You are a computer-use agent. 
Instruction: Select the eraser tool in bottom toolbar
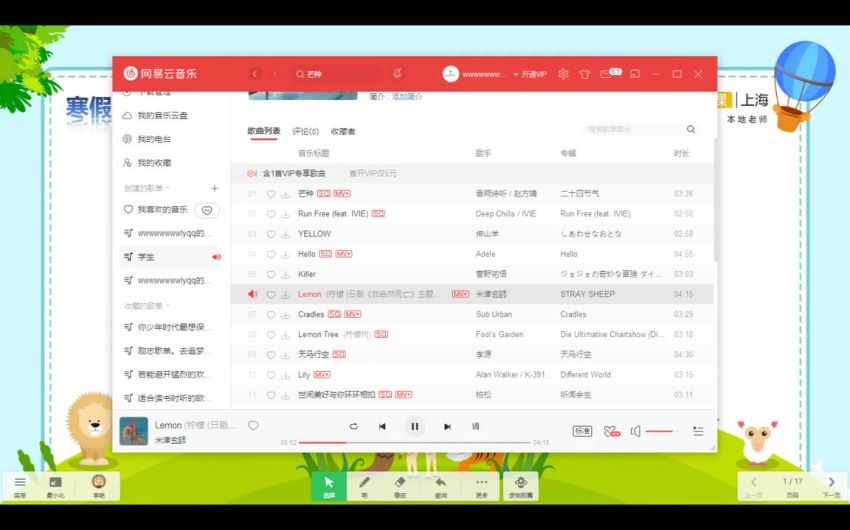pyautogui.click(x=400, y=485)
